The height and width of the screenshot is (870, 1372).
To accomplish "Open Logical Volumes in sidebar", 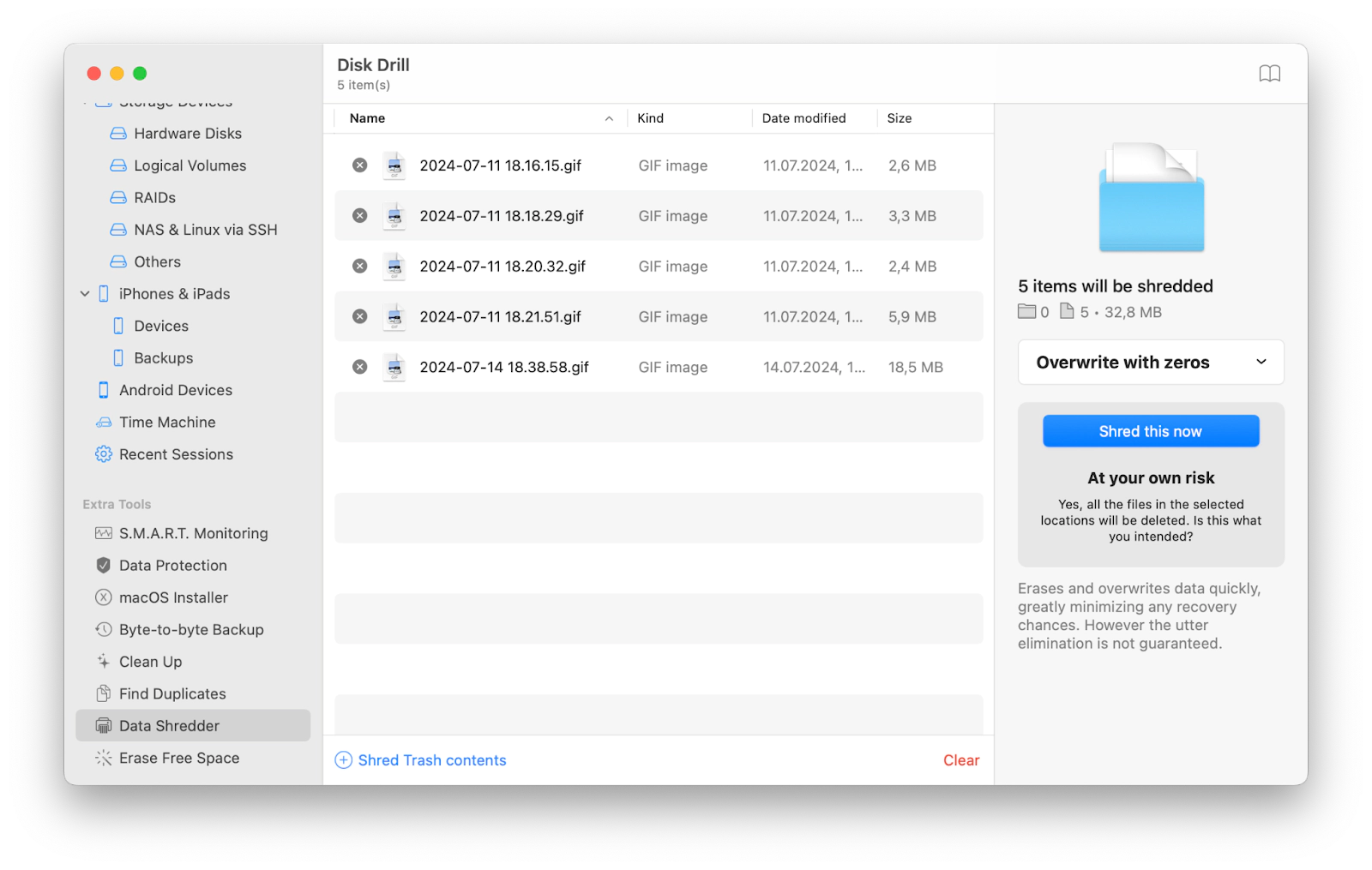I will (190, 165).
